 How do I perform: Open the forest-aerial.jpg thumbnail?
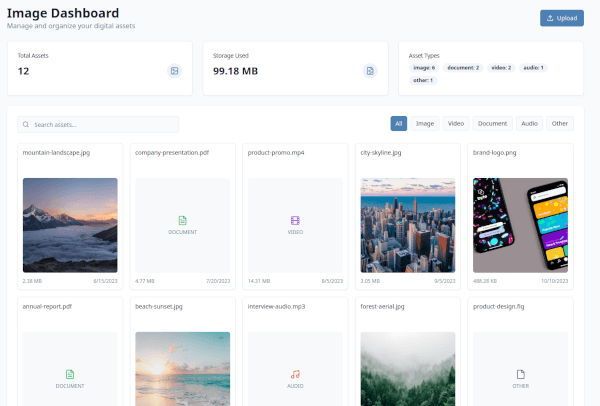(408, 369)
